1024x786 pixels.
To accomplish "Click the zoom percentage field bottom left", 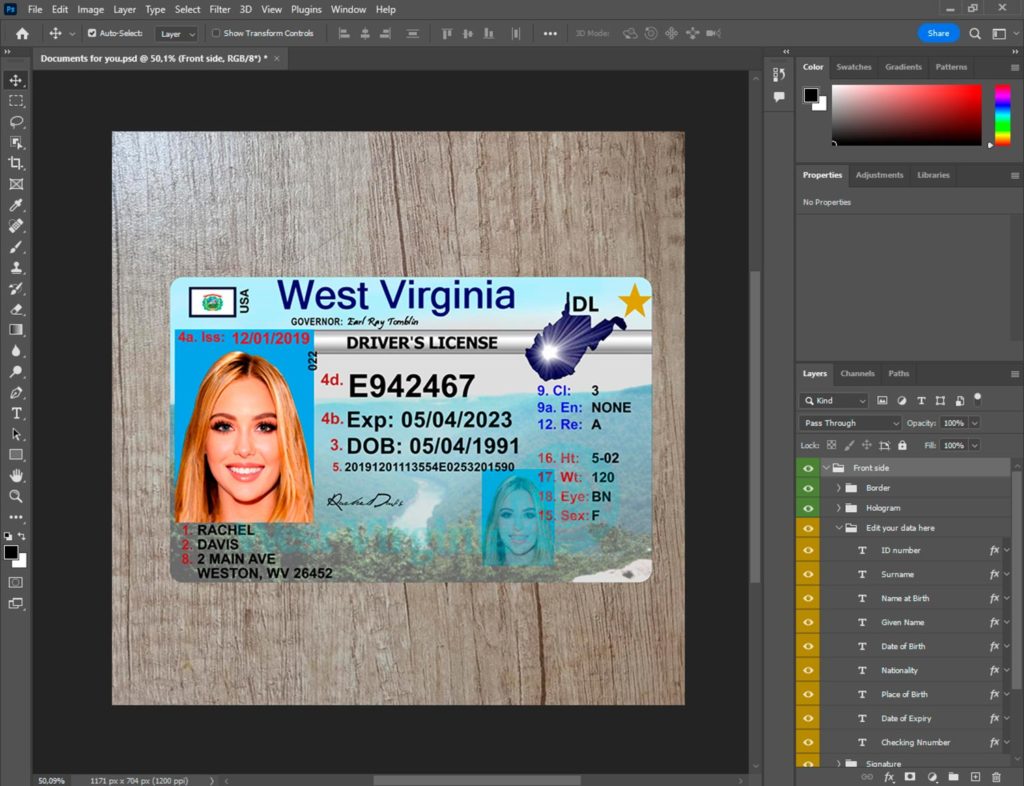I will (x=50, y=780).
